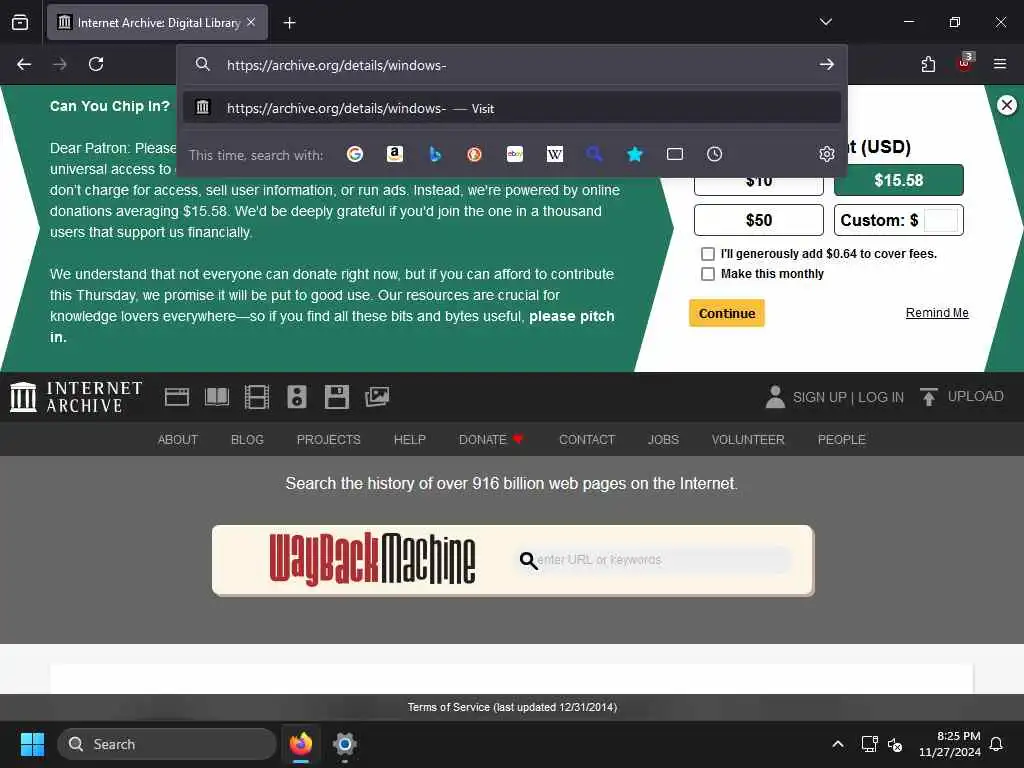Open the Software floppy disk icon
The image size is (1024, 768).
337,397
